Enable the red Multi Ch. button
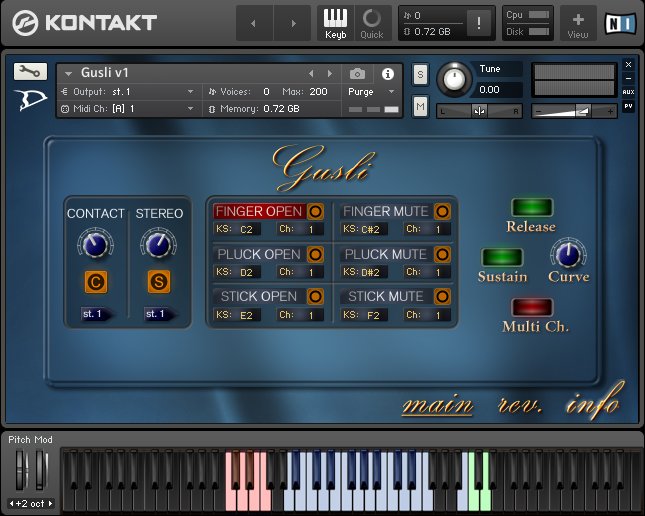This screenshot has width=645, height=516. (532, 308)
